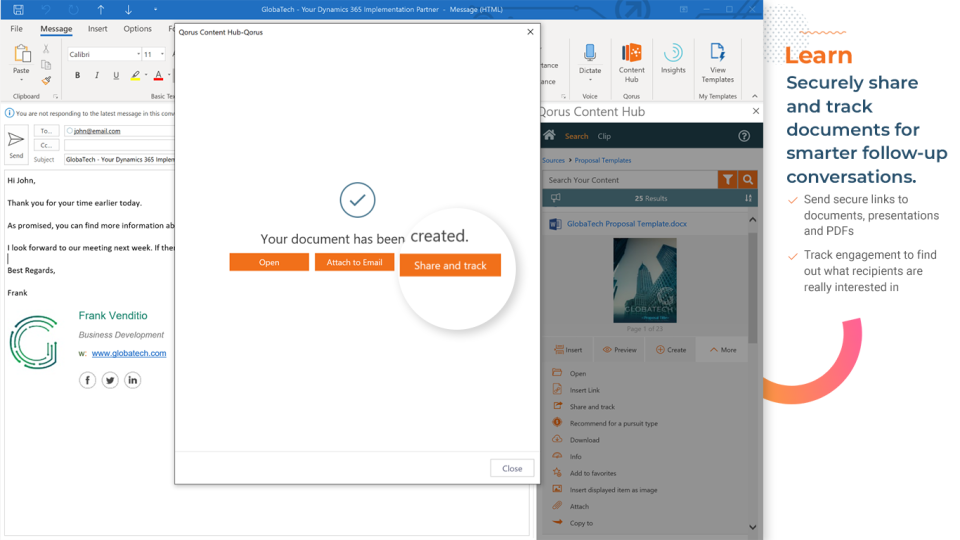Viewport: 960px width, 540px height.
Task: Click Insert in the document action bar
Action: (x=569, y=350)
